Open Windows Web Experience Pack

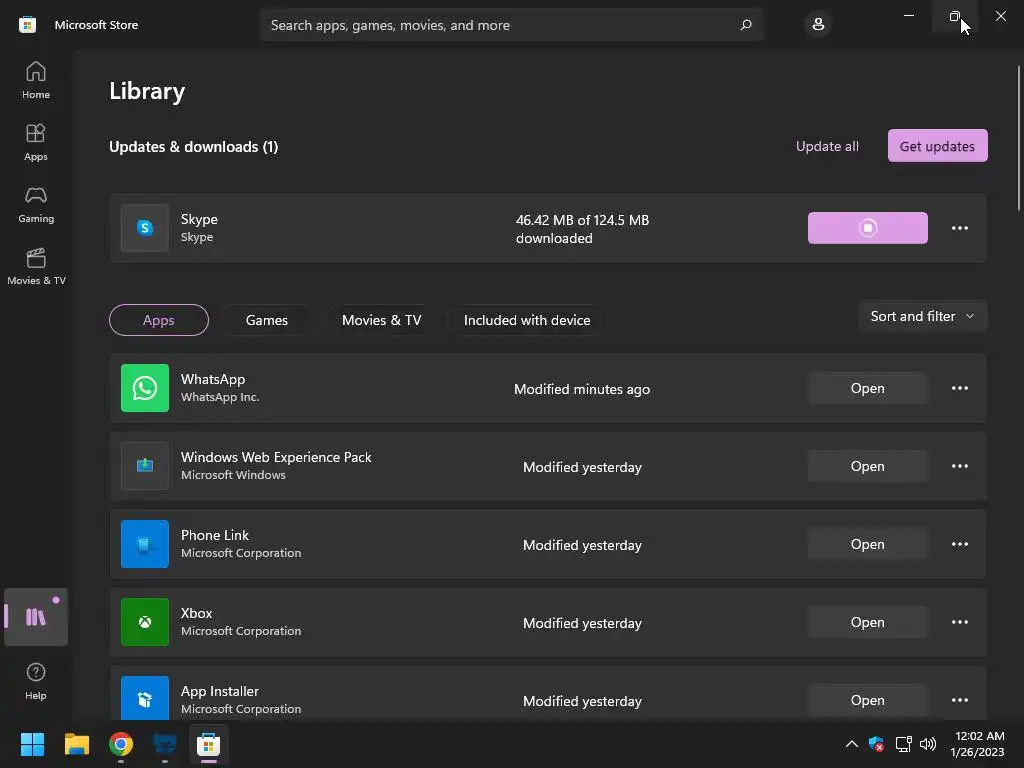pyautogui.click(x=867, y=466)
